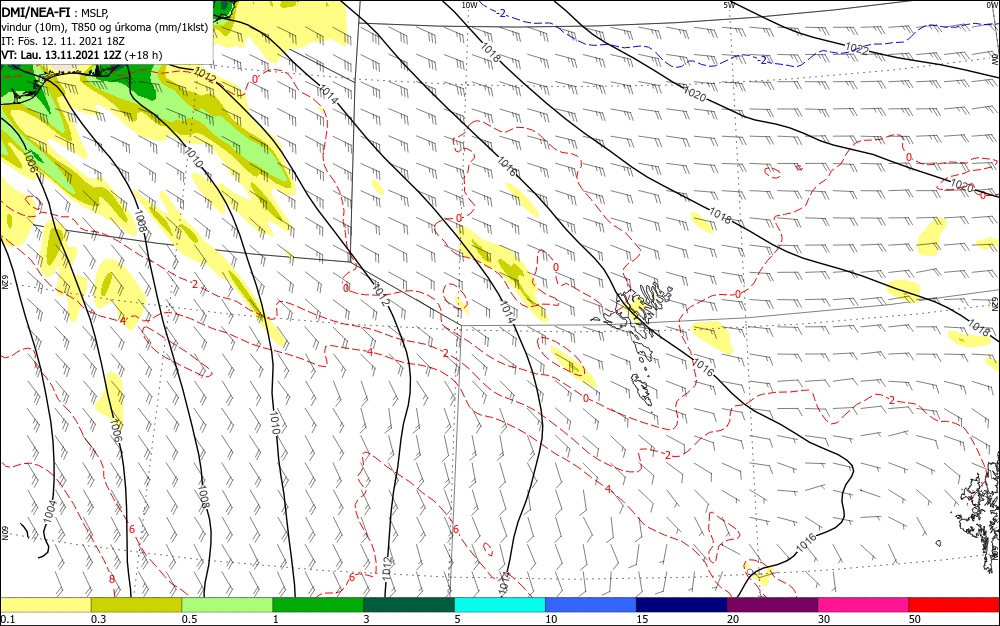Click the "DMI/NEA-FI" title text

(36, 11)
